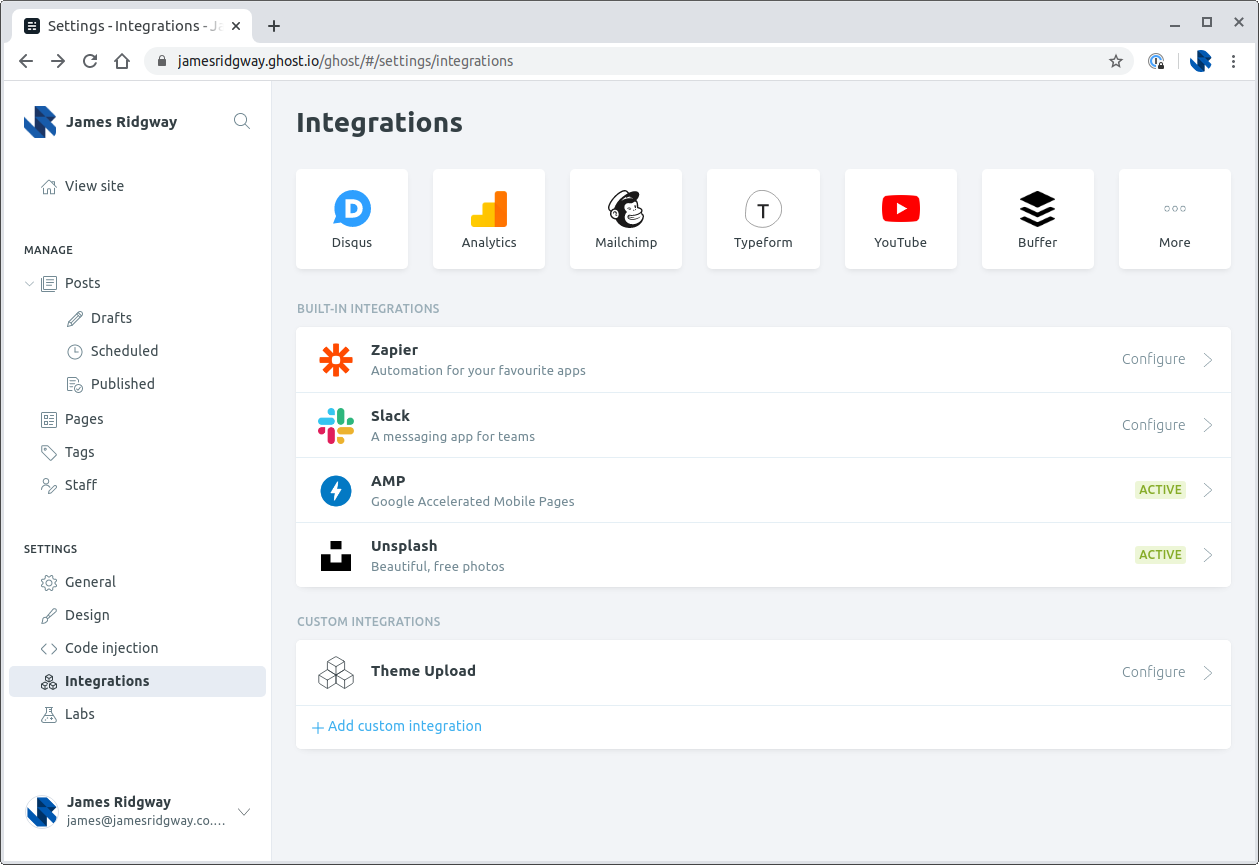
Task: Click the 'A messaging app for teams' text
Action: pyautogui.click(x=453, y=436)
